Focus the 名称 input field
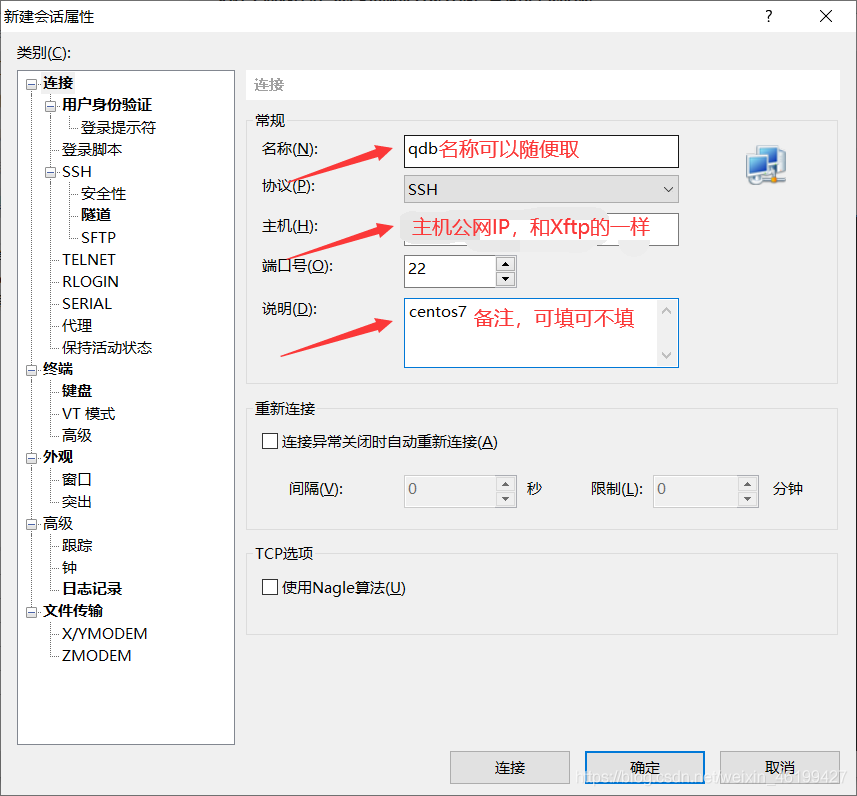Viewport: 857px width, 796px height. coord(541,151)
